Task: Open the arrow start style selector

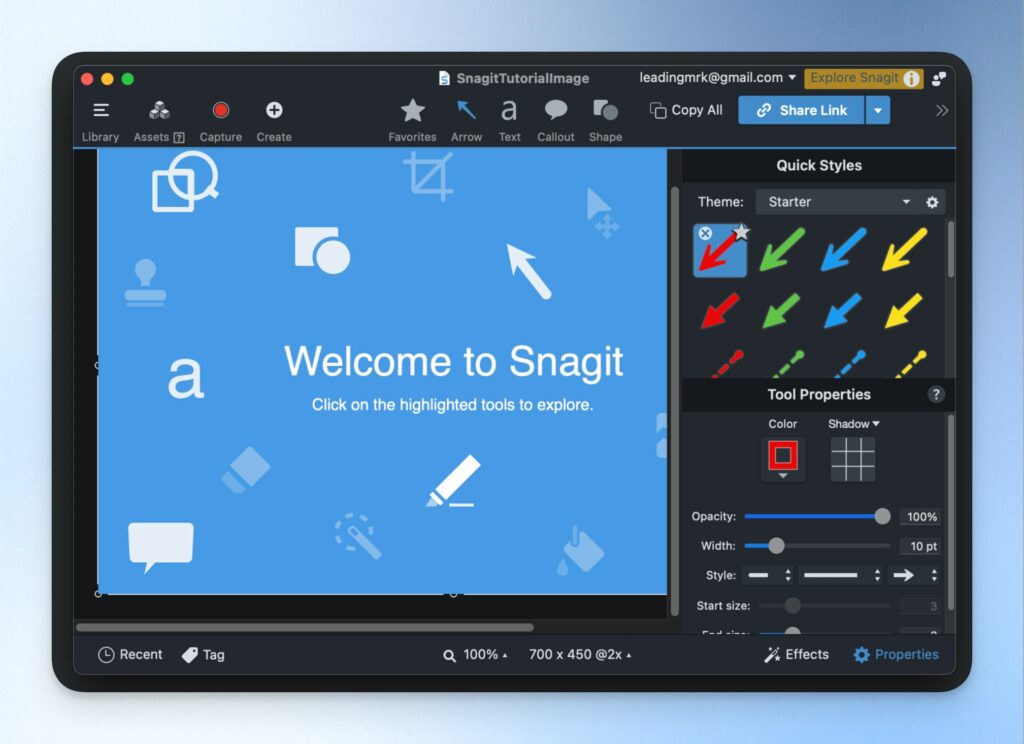Action: [x=769, y=575]
